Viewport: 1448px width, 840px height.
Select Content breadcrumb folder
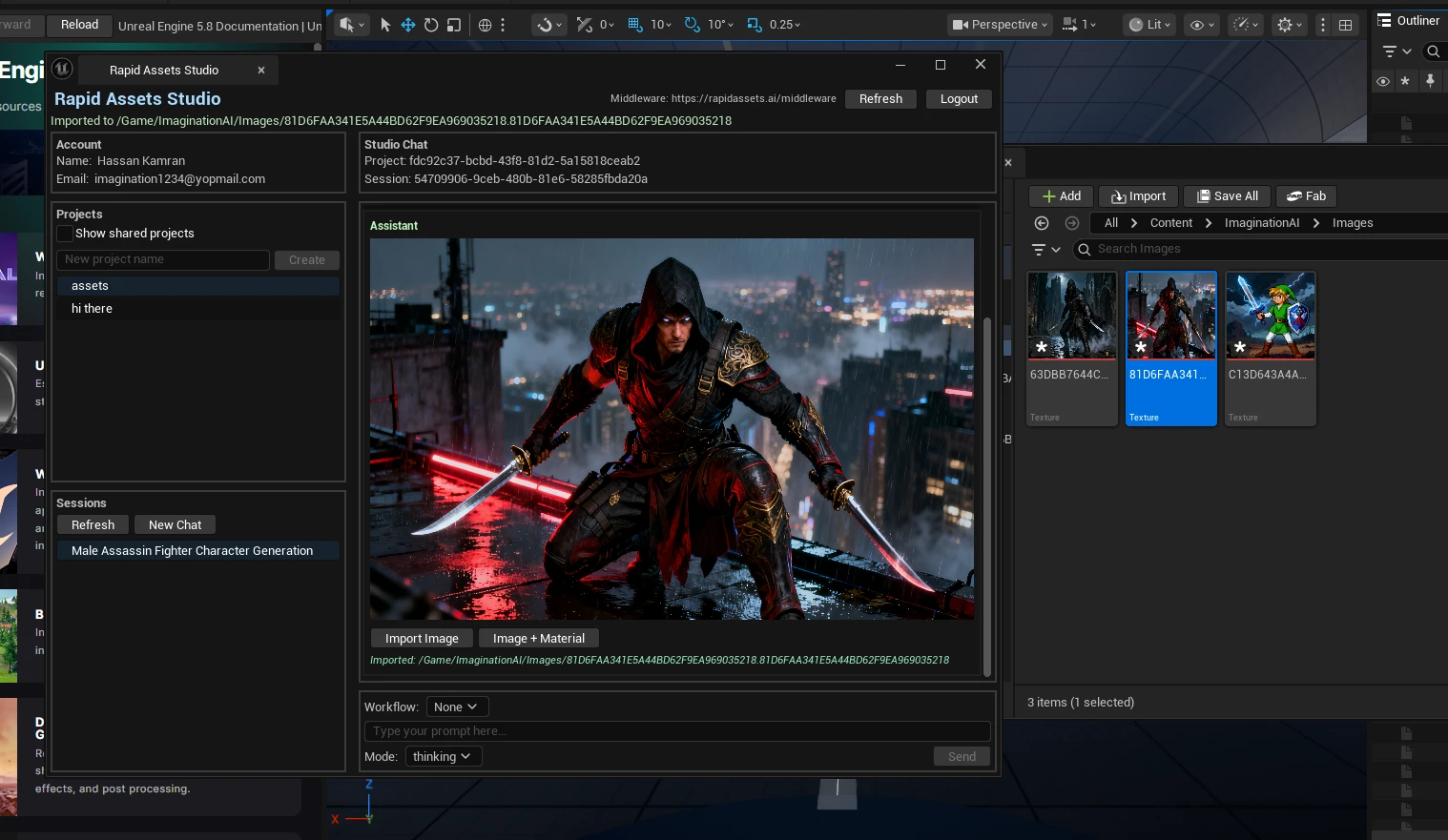1171,222
